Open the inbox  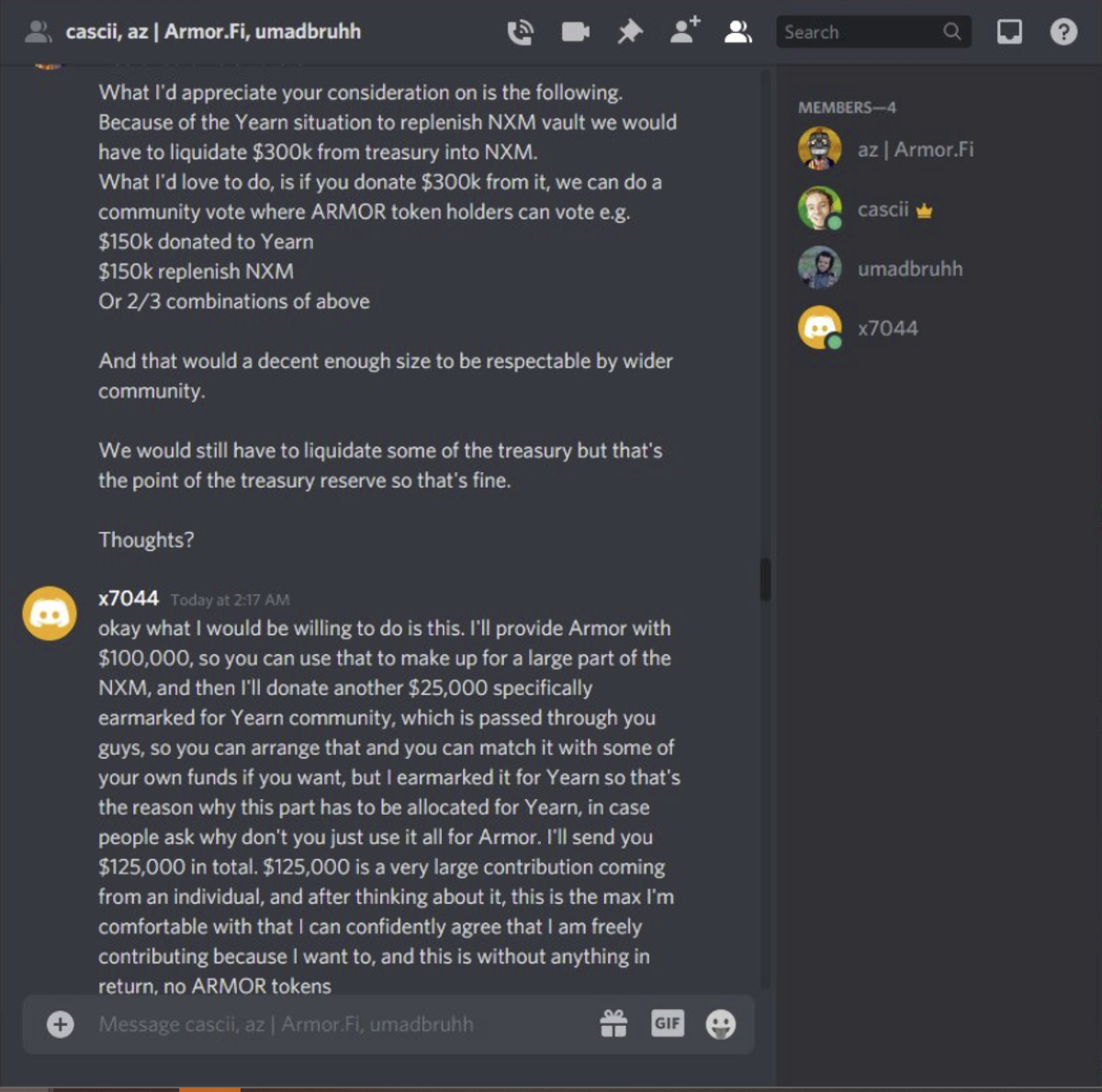point(1009,32)
